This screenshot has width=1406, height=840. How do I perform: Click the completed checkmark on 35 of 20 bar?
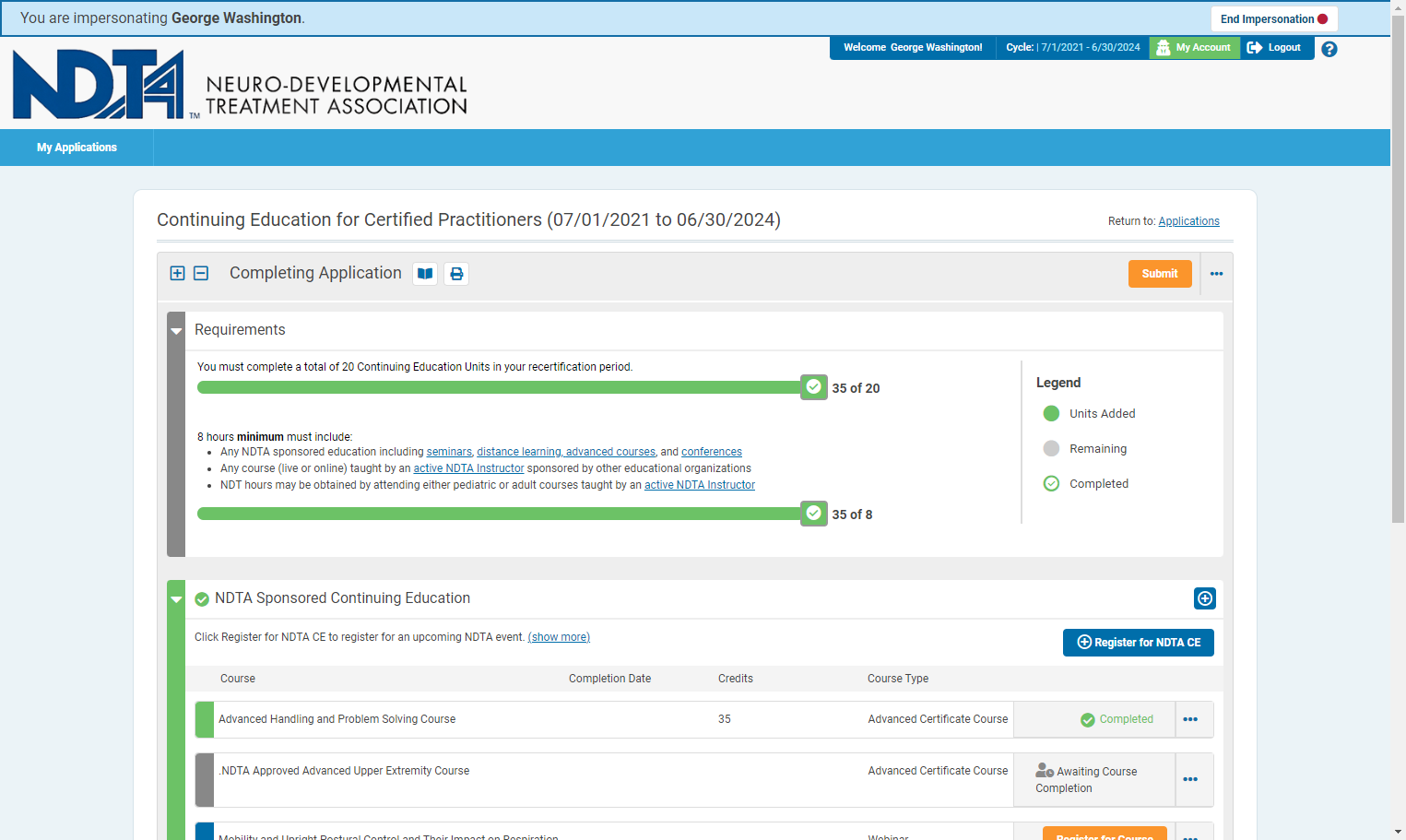814,387
